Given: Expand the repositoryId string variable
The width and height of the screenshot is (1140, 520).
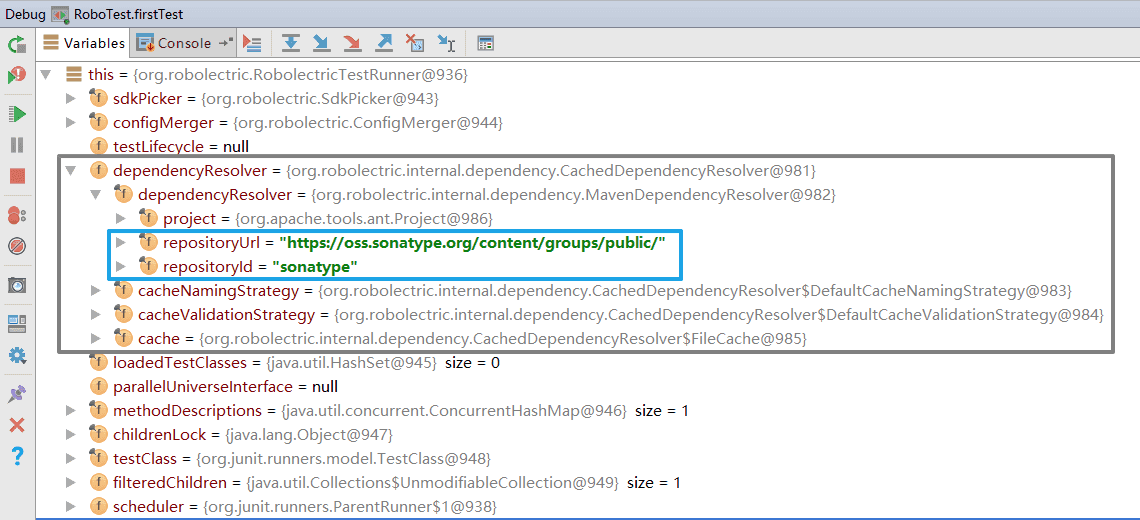Looking at the screenshot, I should 121,266.
